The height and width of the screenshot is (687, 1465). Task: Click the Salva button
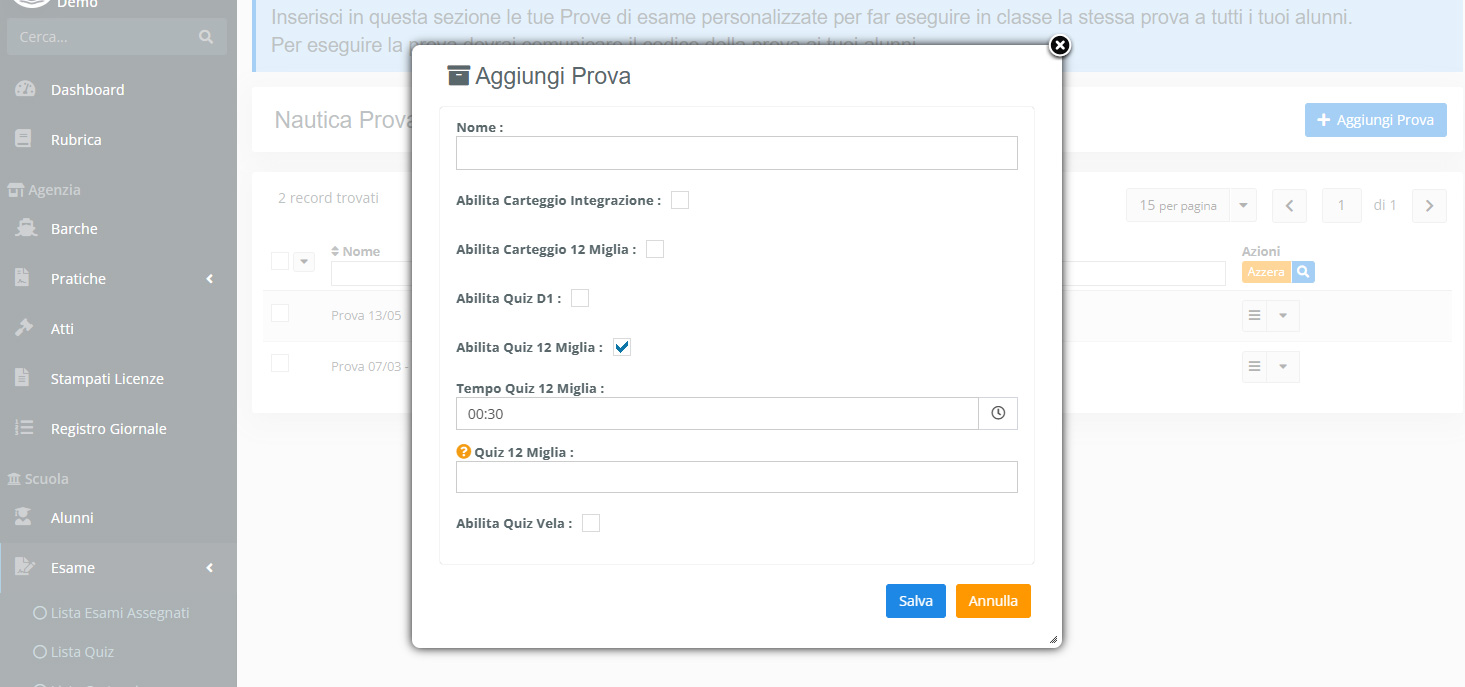pyautogui.click(x=916, y=601)
